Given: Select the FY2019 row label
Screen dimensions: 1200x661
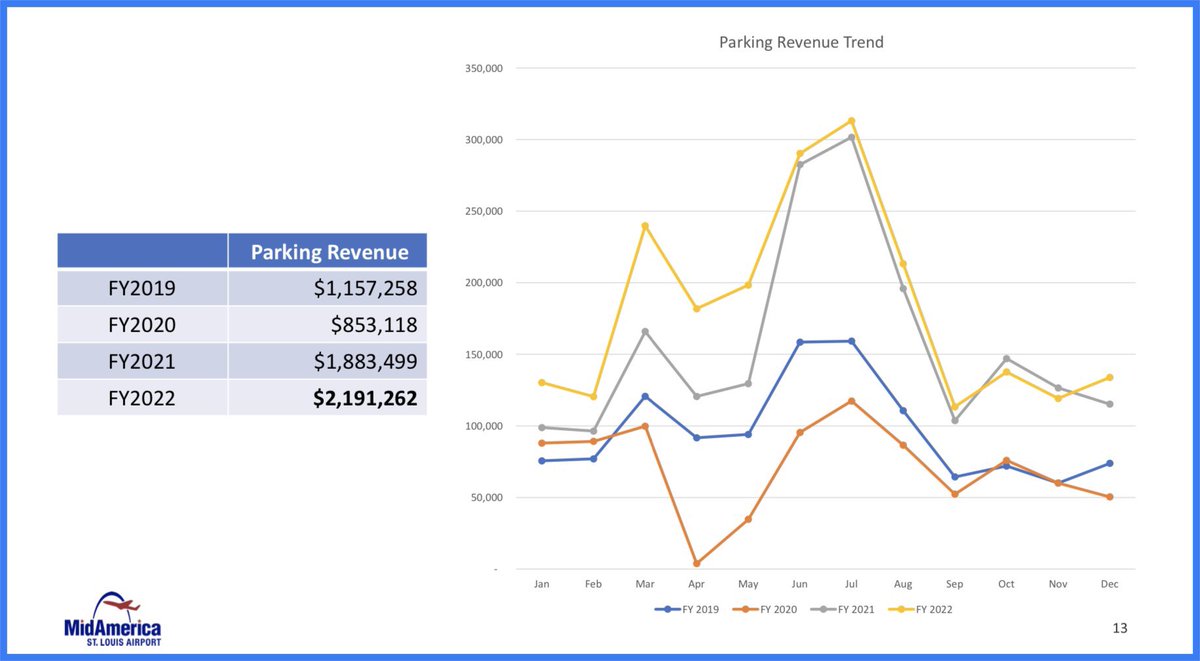Looking at the screenshot, I should (x=142, y=289).
